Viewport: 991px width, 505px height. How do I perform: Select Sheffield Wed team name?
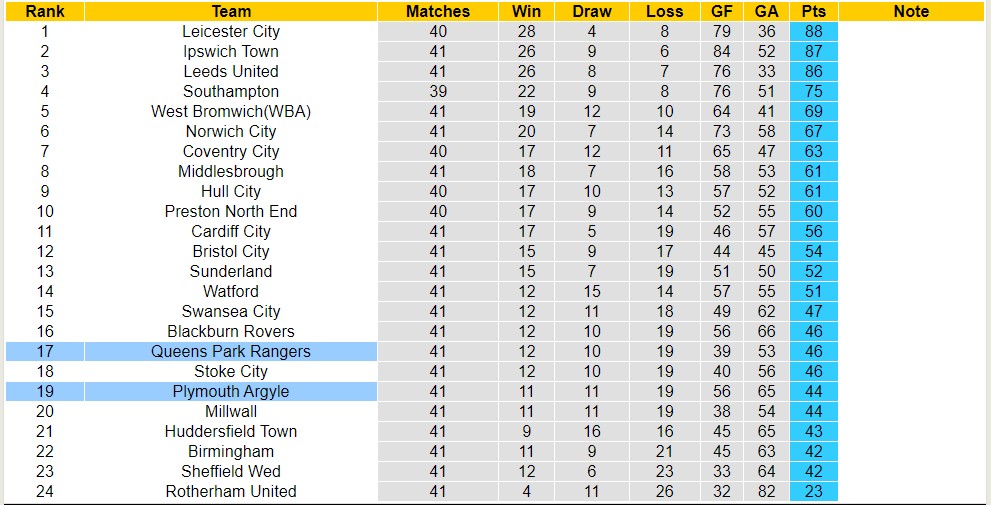[231, 472]
